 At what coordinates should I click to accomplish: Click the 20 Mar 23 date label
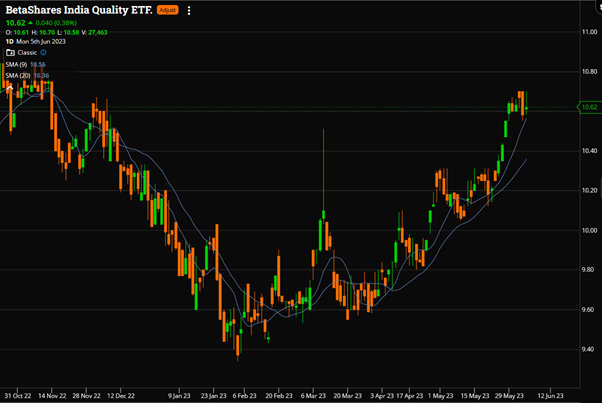point(347,396)
